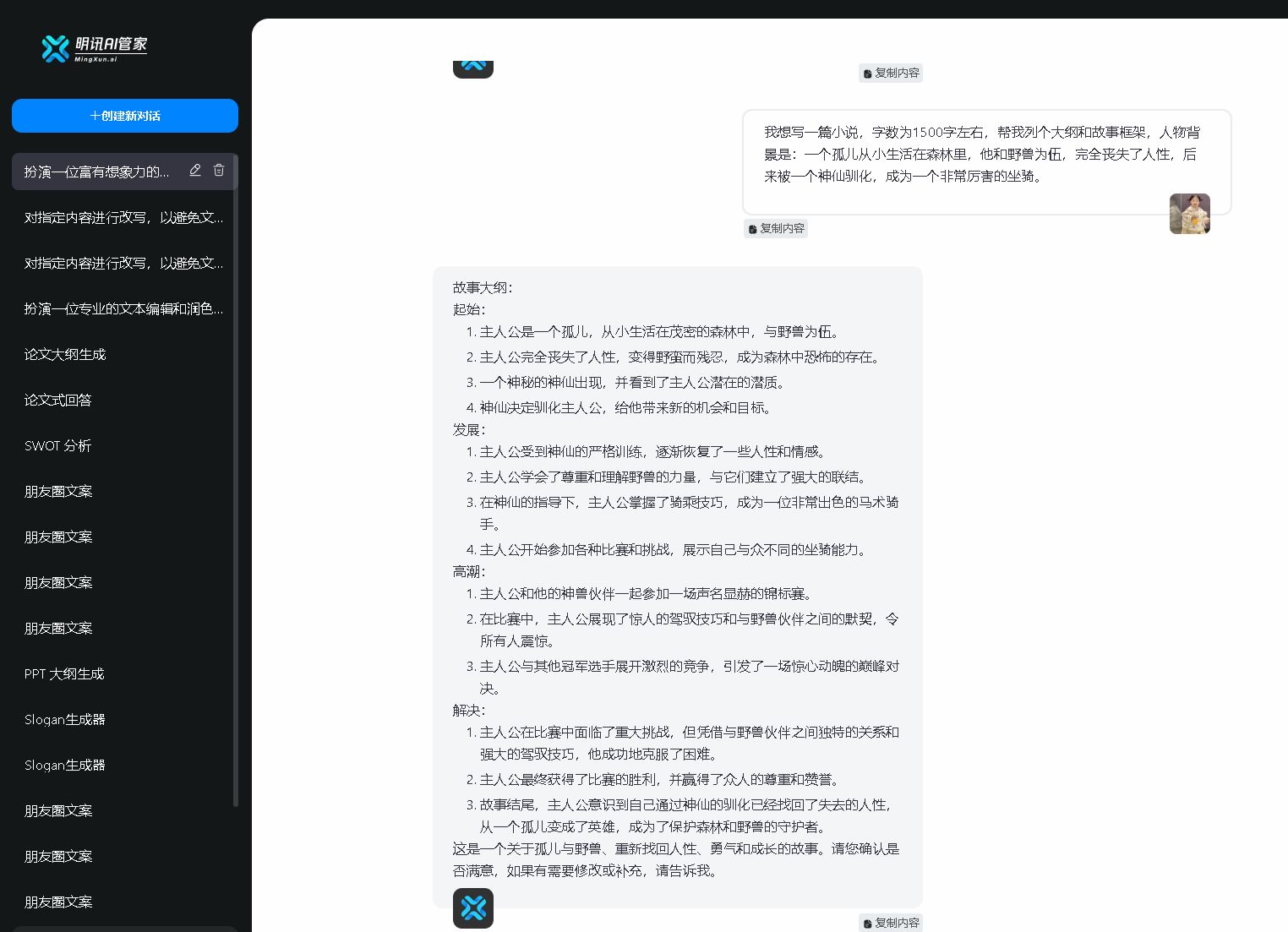The image size is (1288, 932).
Task: Click the edit pencil icon on the first conversation
Action: [x=195, y=170]
